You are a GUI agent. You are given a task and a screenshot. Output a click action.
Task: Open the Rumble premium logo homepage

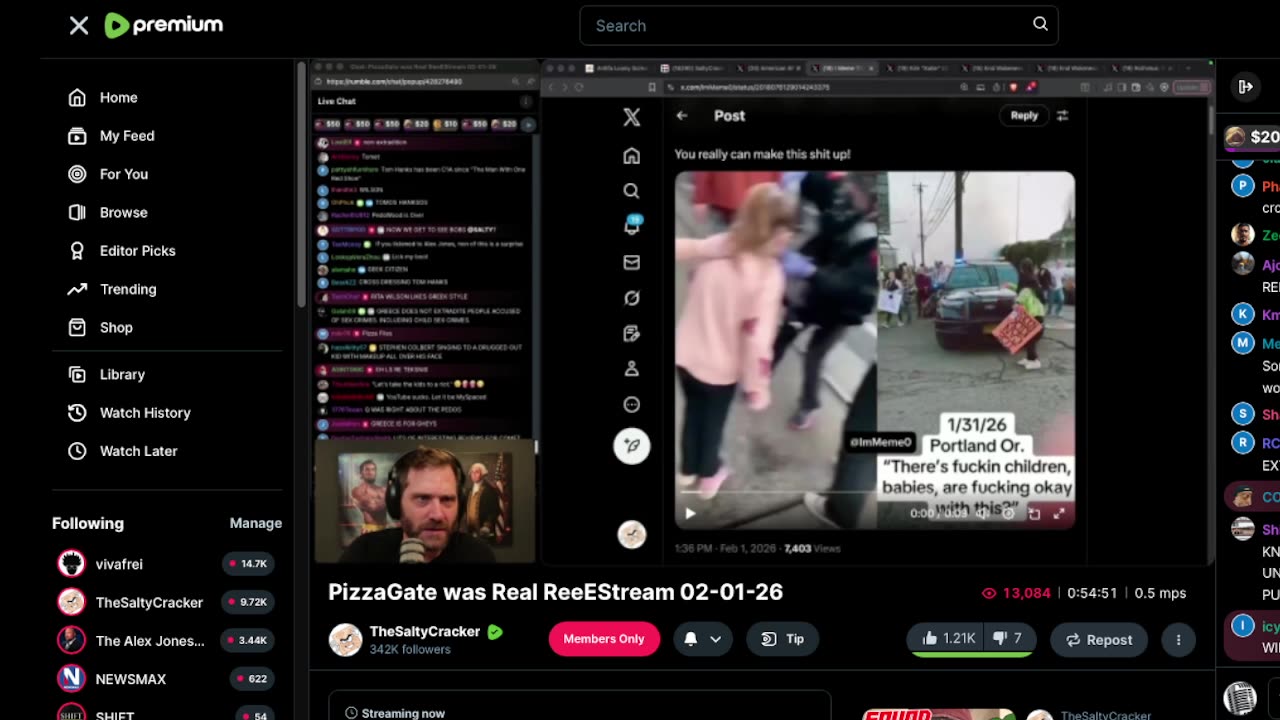coord(164,25)
